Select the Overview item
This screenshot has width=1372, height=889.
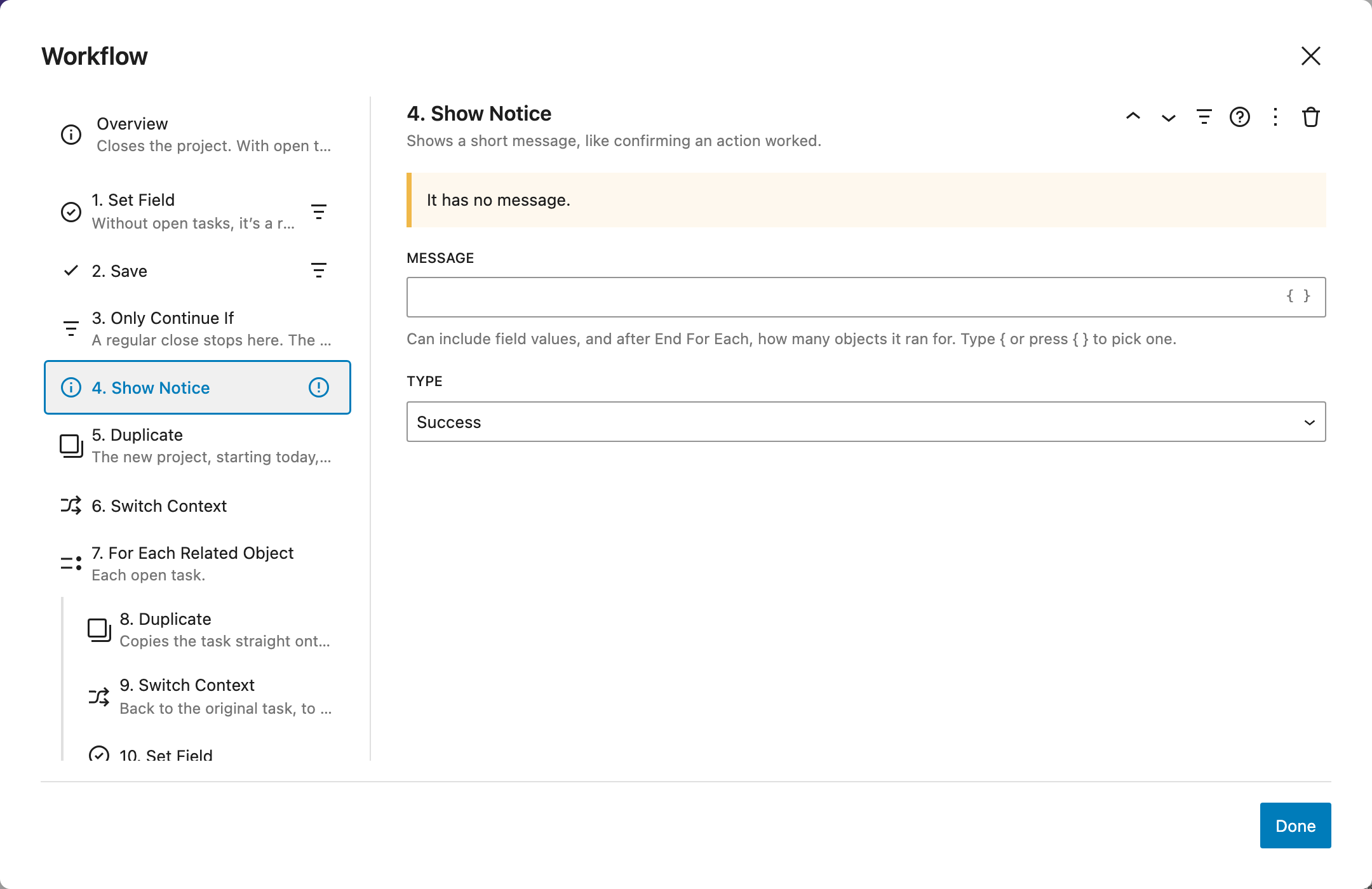(x=197, y=135)
